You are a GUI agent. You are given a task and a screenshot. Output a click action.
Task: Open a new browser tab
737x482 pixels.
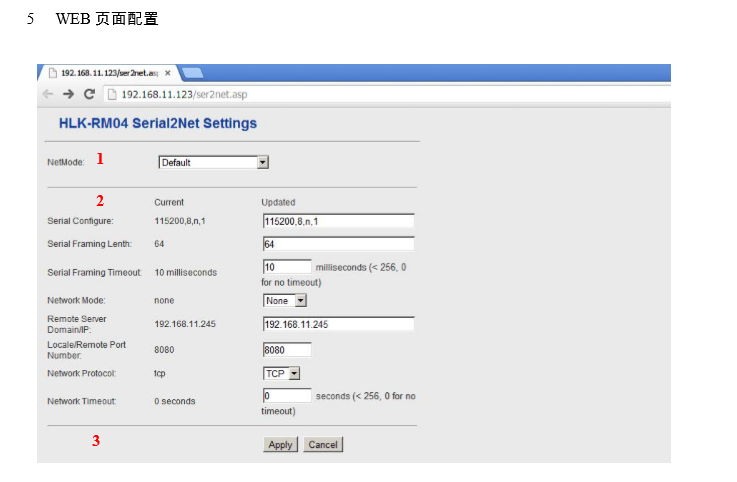coord(193,73)
